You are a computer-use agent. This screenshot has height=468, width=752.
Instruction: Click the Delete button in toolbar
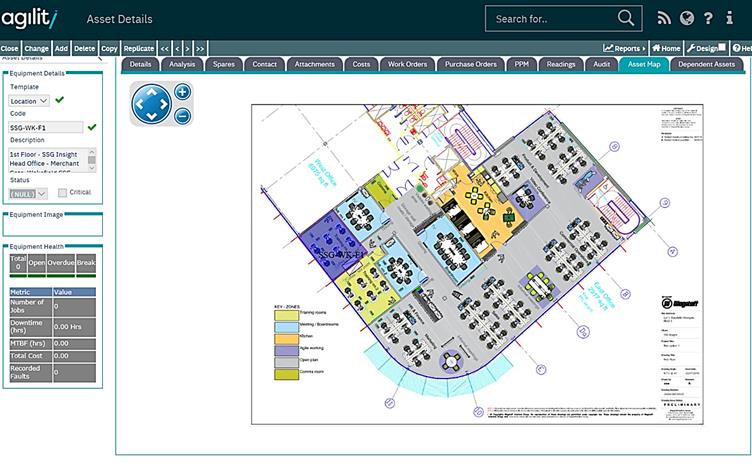[85, 48]
